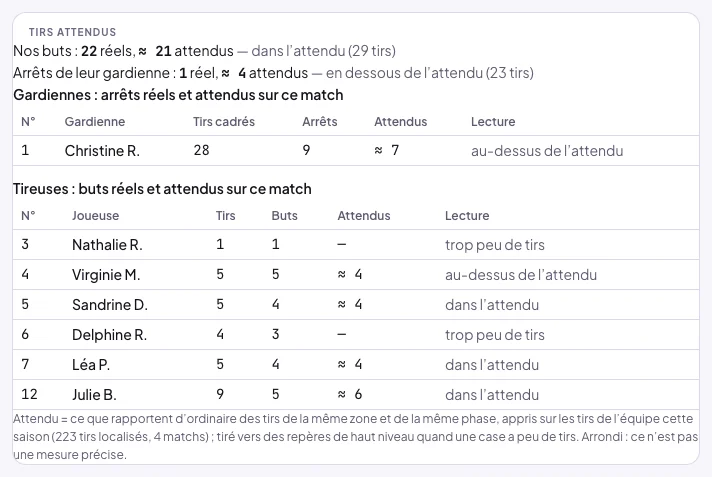The image size is (712, 477).
Task: Click the Attendu explanatory footnote text
Action: 356,437
